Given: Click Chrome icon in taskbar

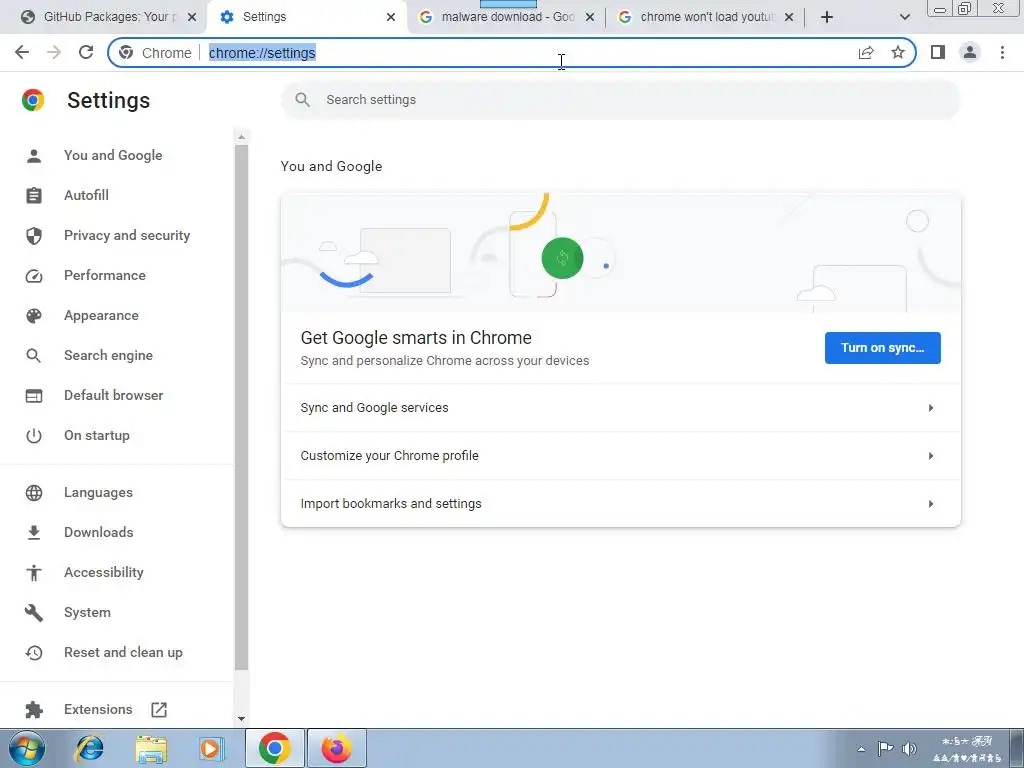Looking at the screenshot, I should (x=274, y=748).
